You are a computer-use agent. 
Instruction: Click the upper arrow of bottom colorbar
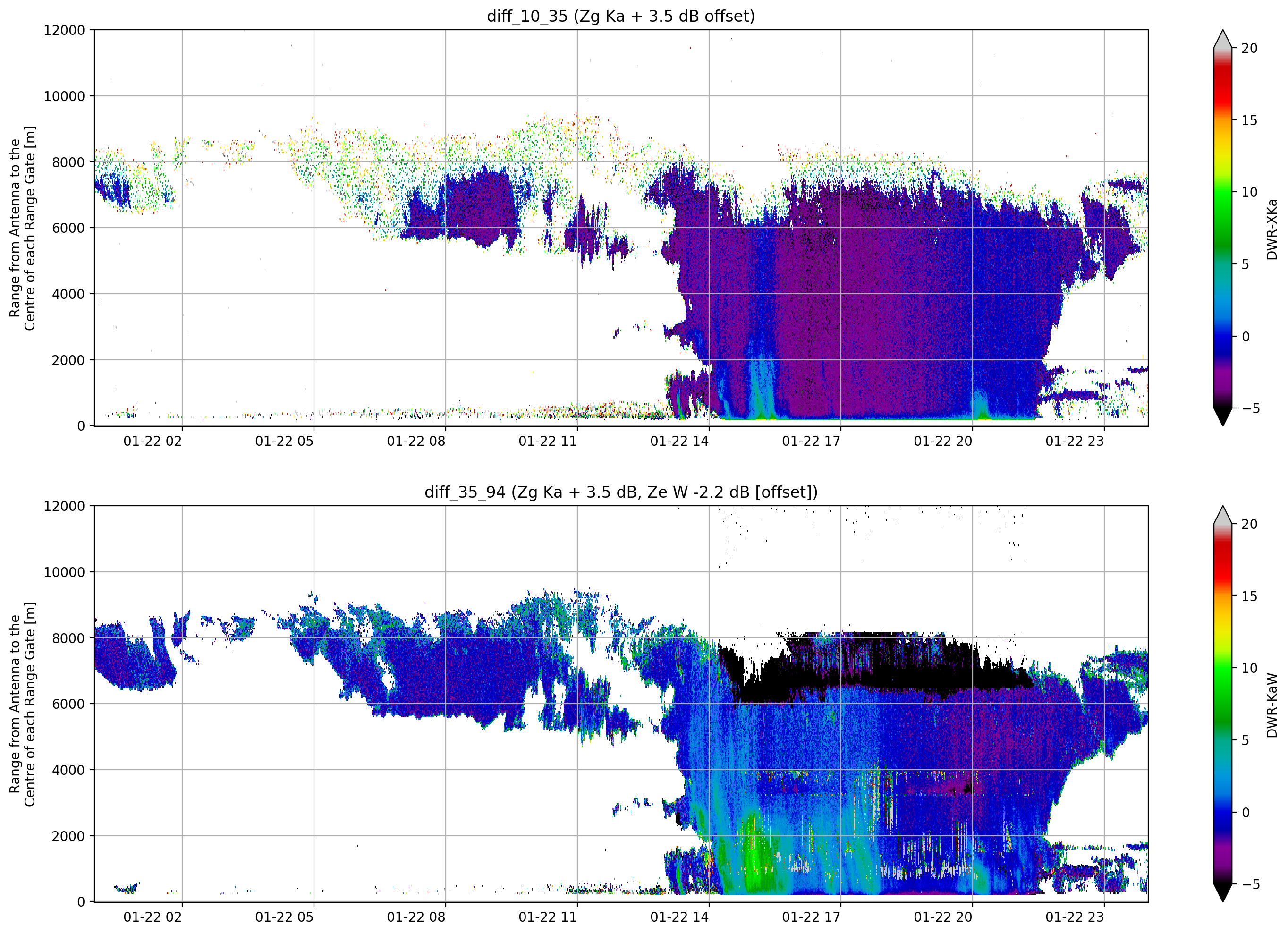pos(1222,515)
